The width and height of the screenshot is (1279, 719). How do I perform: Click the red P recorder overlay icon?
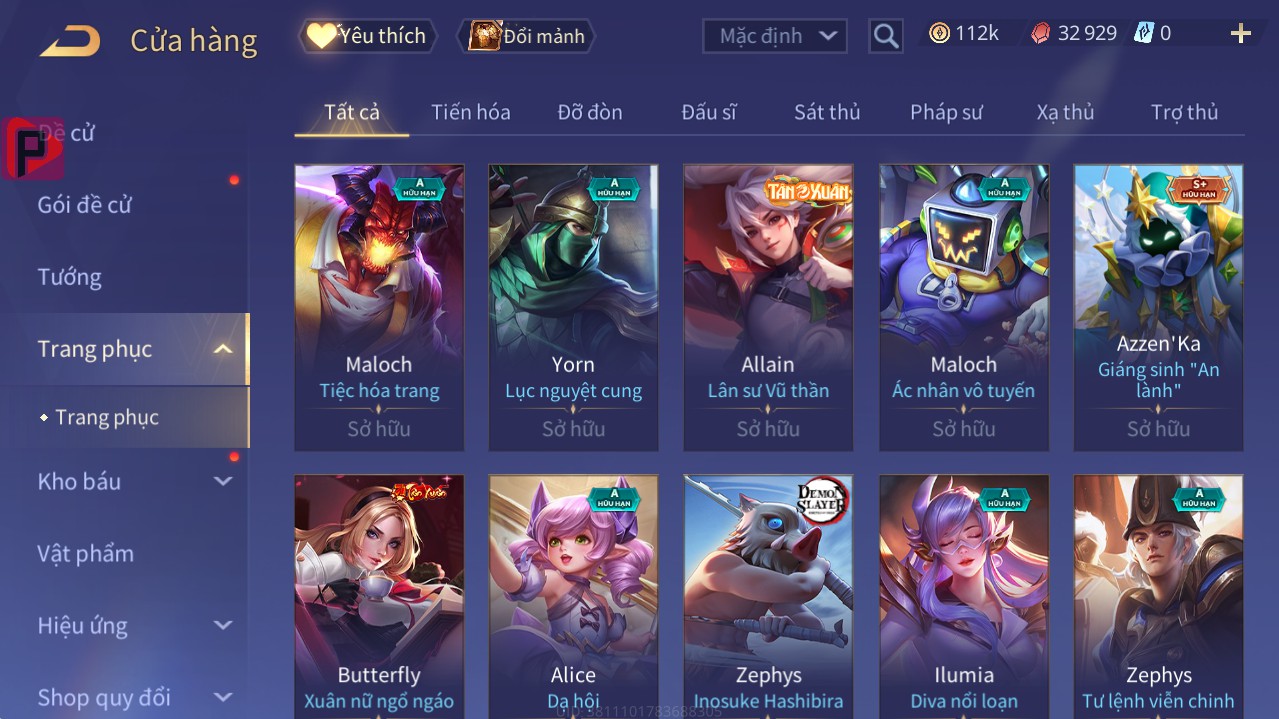[32, 148]
